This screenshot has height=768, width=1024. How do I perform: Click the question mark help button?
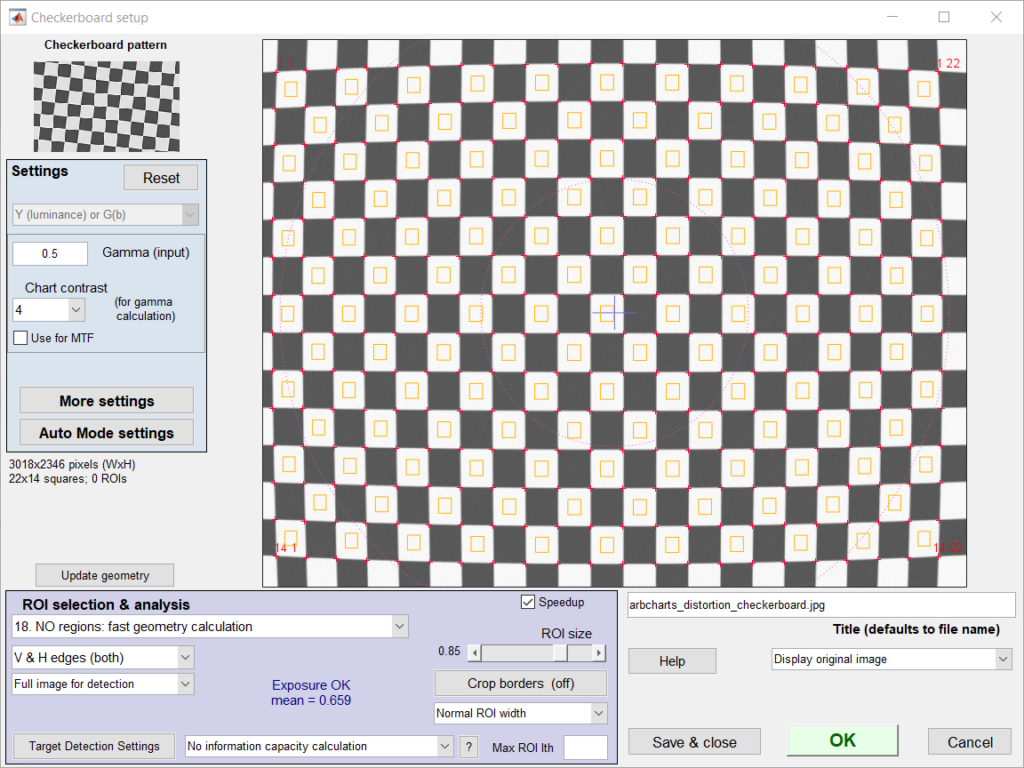coord(468,746)
